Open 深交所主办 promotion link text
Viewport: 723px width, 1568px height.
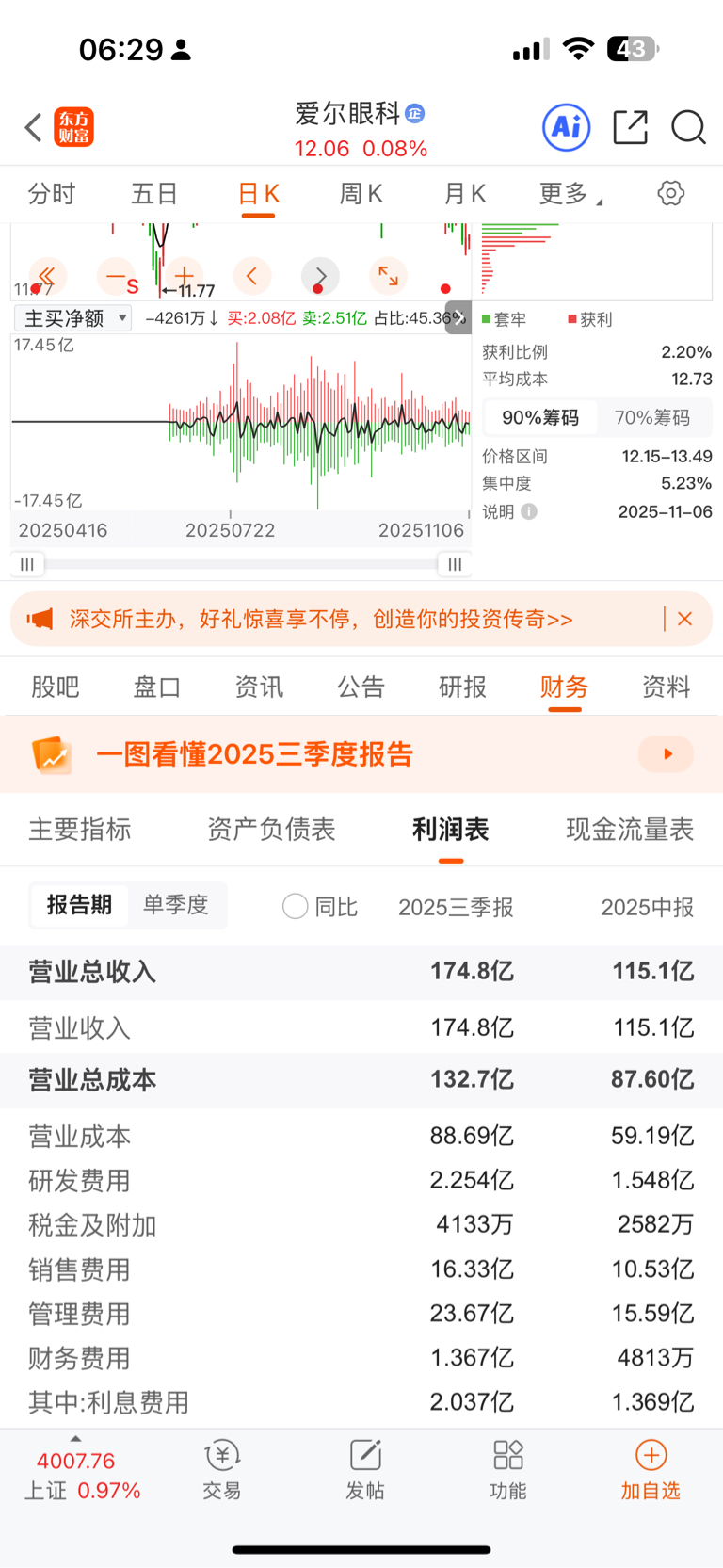(321, 619)
